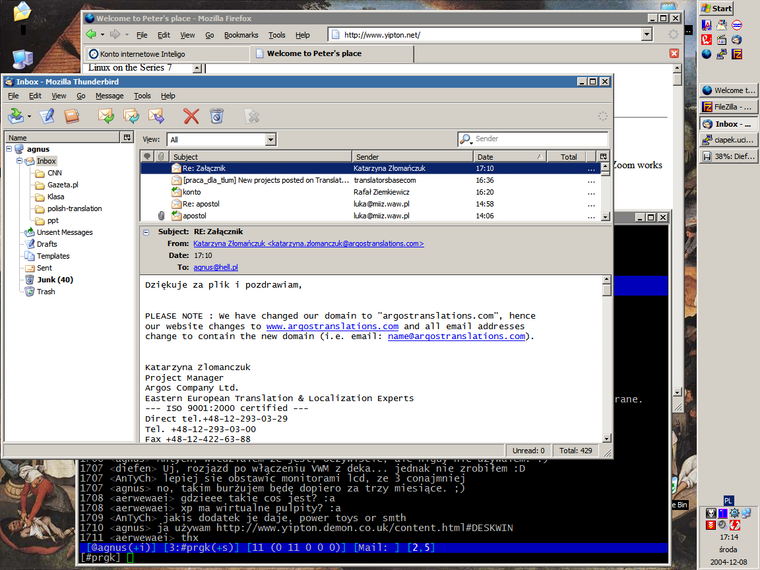Collapse the Inbox folder tree node
The width and height of the screenshot is (760, 570).
pos(19,160)
